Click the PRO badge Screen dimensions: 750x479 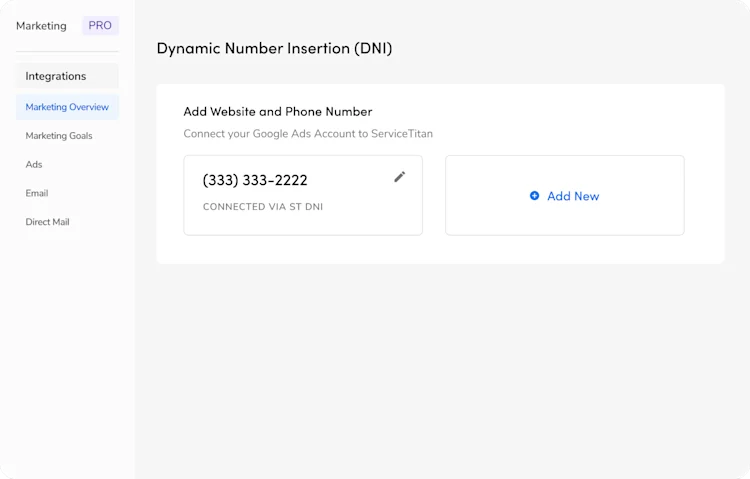[100, 25]
